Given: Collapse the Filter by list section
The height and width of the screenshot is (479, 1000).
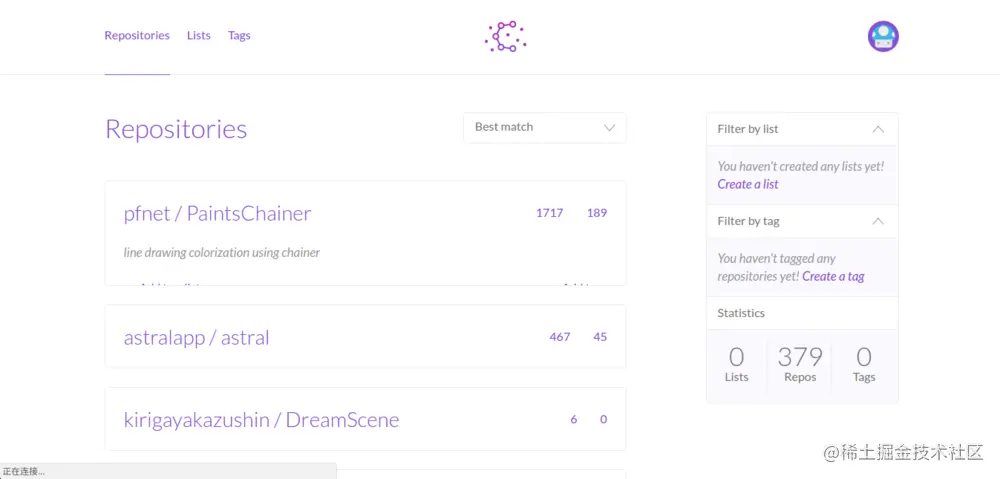Looking at the screenshot, I should (878, 129).
